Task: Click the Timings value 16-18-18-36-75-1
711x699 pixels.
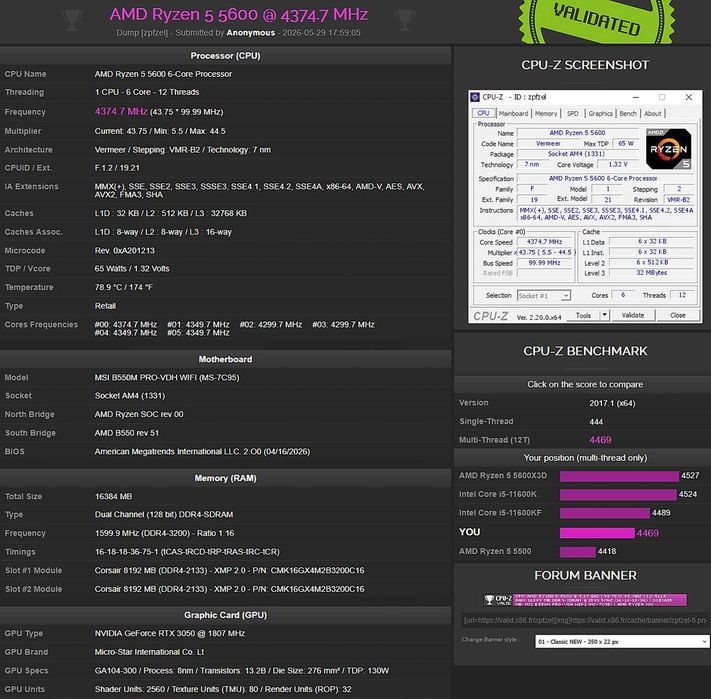Action: 187,552
